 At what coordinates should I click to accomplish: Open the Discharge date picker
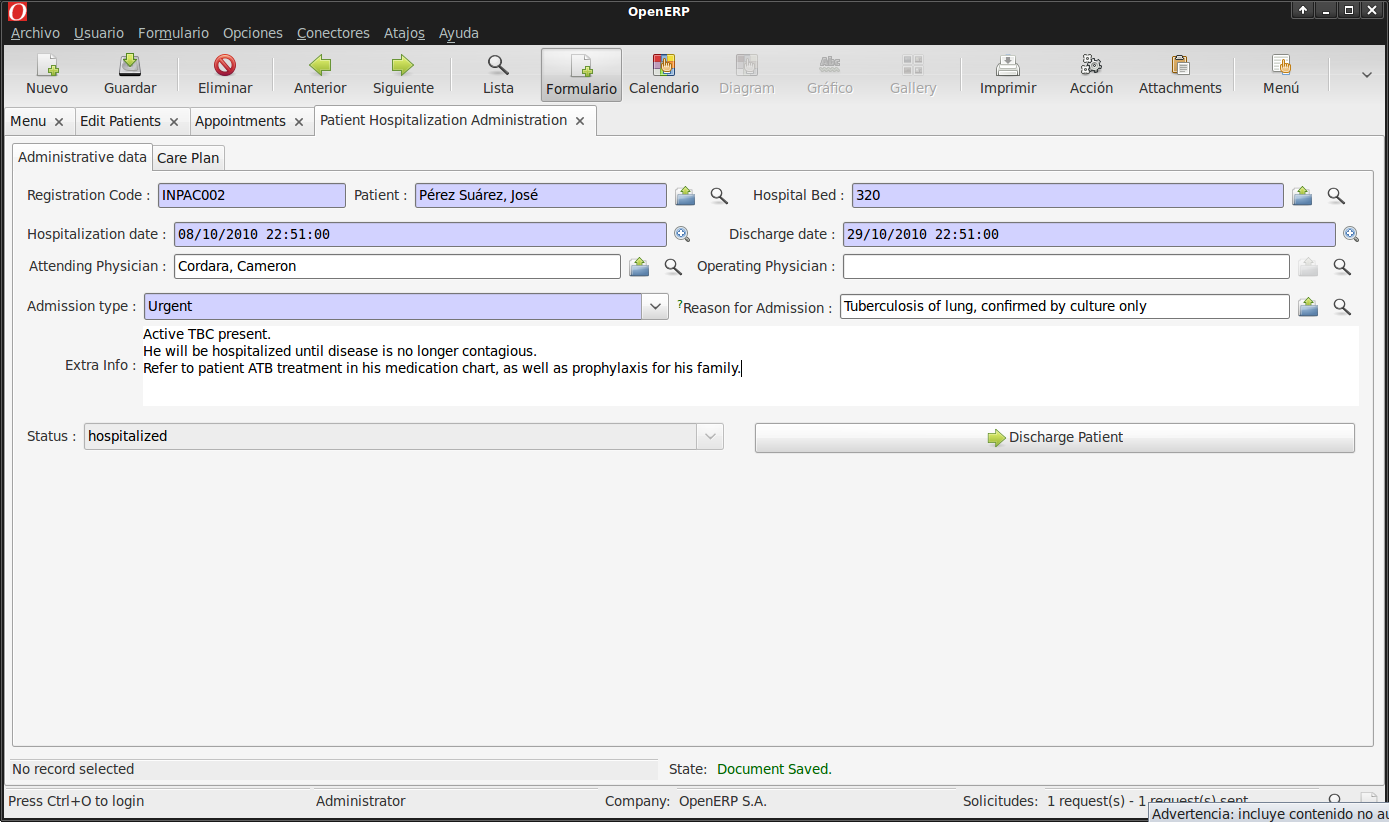[x=1351, y=234]
